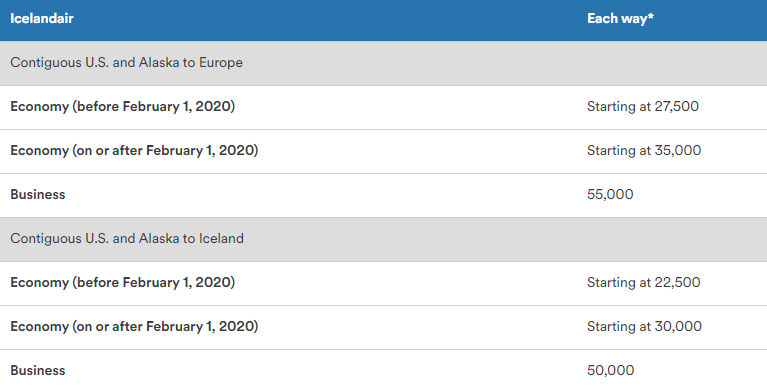Viewport: 767px width, 392px height.
Task: Click the 50,000 Business miles value
Action: point(610,370)
